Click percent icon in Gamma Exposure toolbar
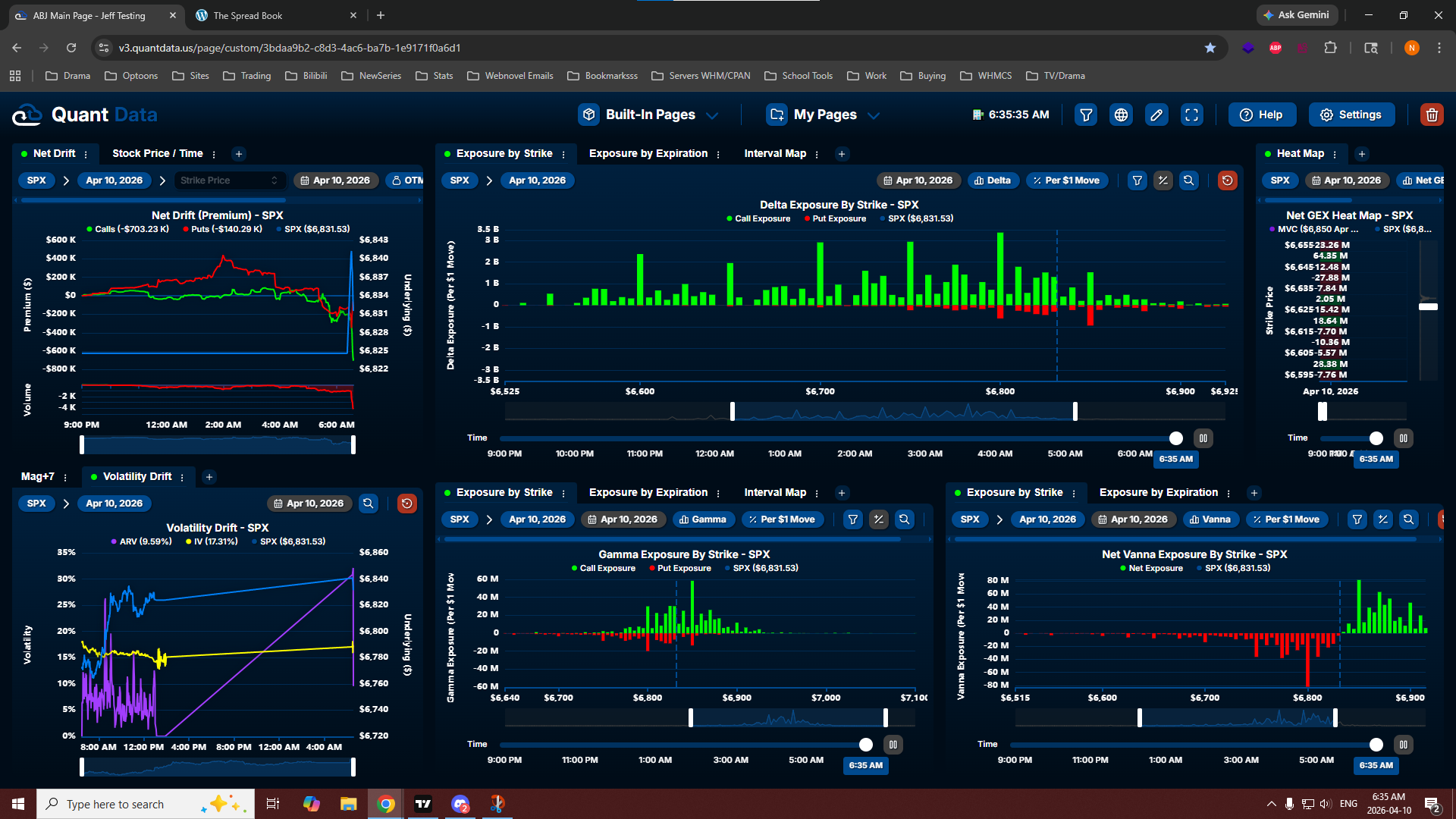The height and width of the screenshot is (819, 1456). [878, 519]
